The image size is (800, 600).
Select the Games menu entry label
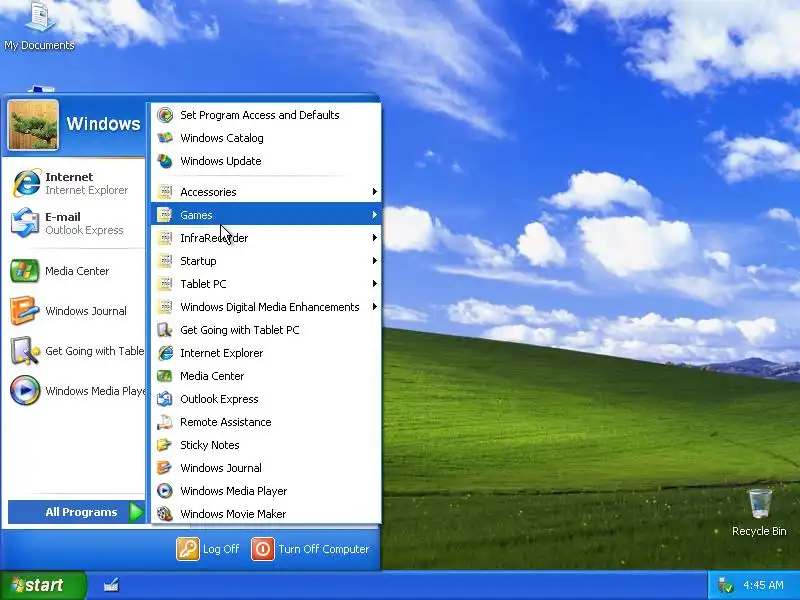[x=196, y=215]
